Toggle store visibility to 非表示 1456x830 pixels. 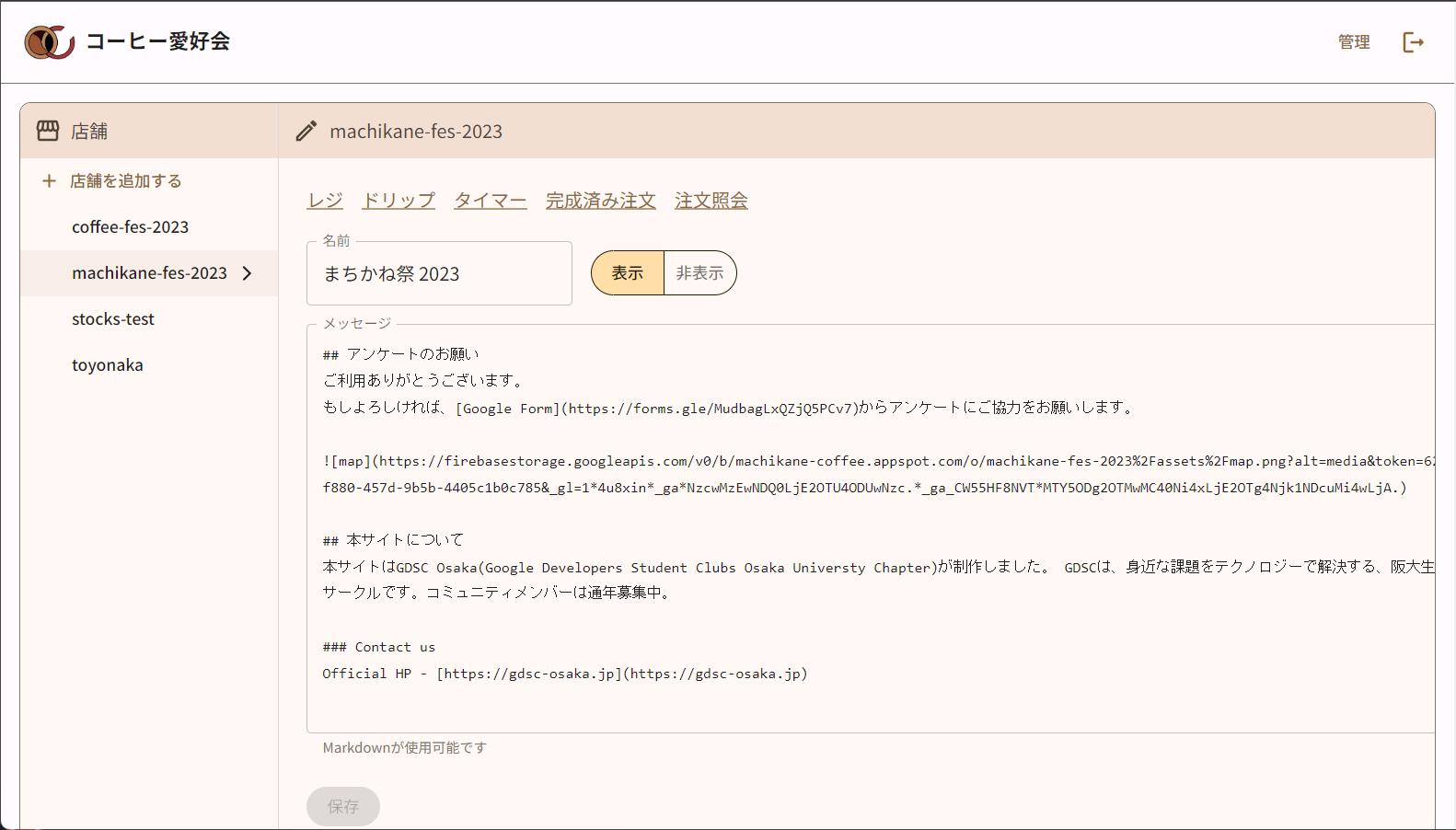pyautogui.click(x=700, y=273)
